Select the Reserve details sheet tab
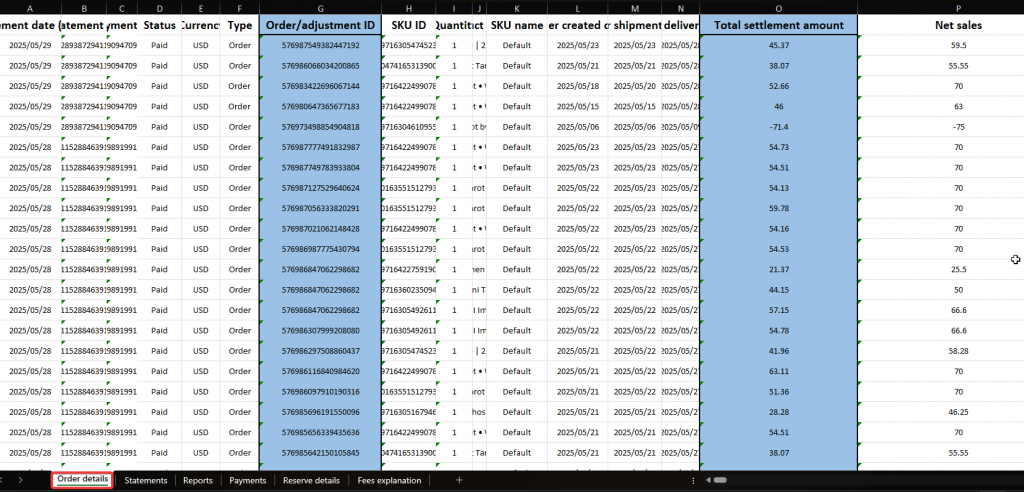Screen dimensions: 1024x492 (x=311, y=481)
